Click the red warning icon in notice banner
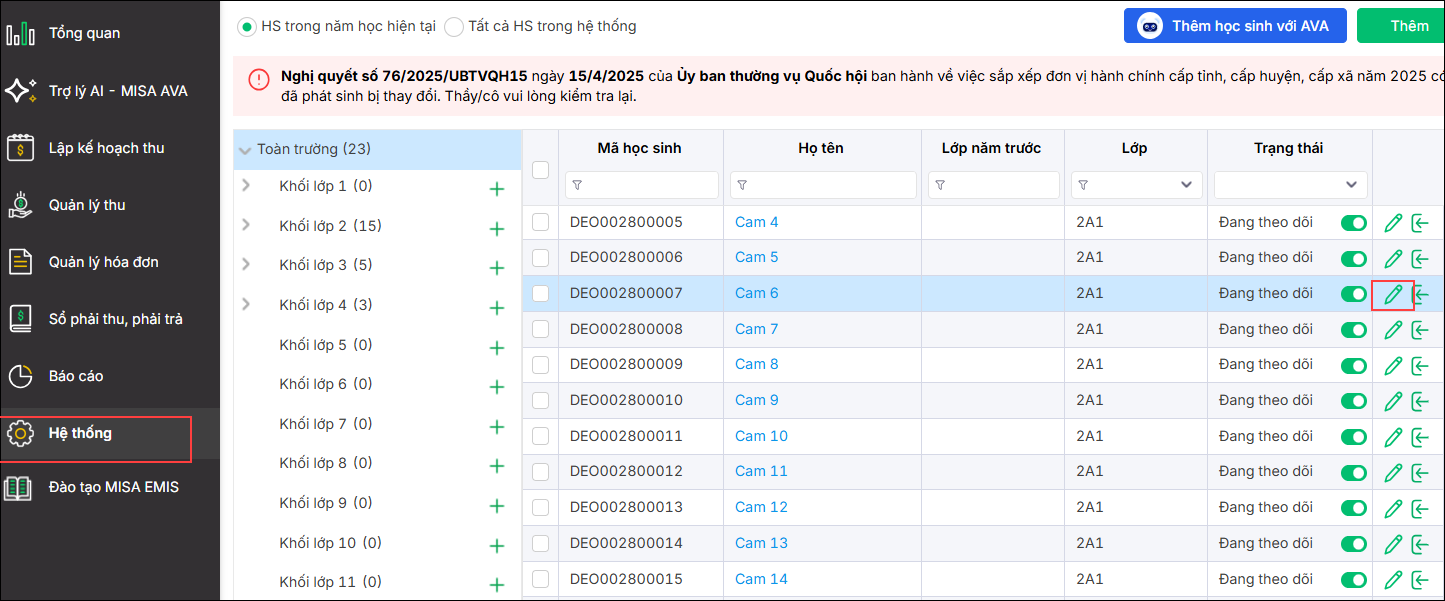The image size is (1445, 601). pos(259,80)
